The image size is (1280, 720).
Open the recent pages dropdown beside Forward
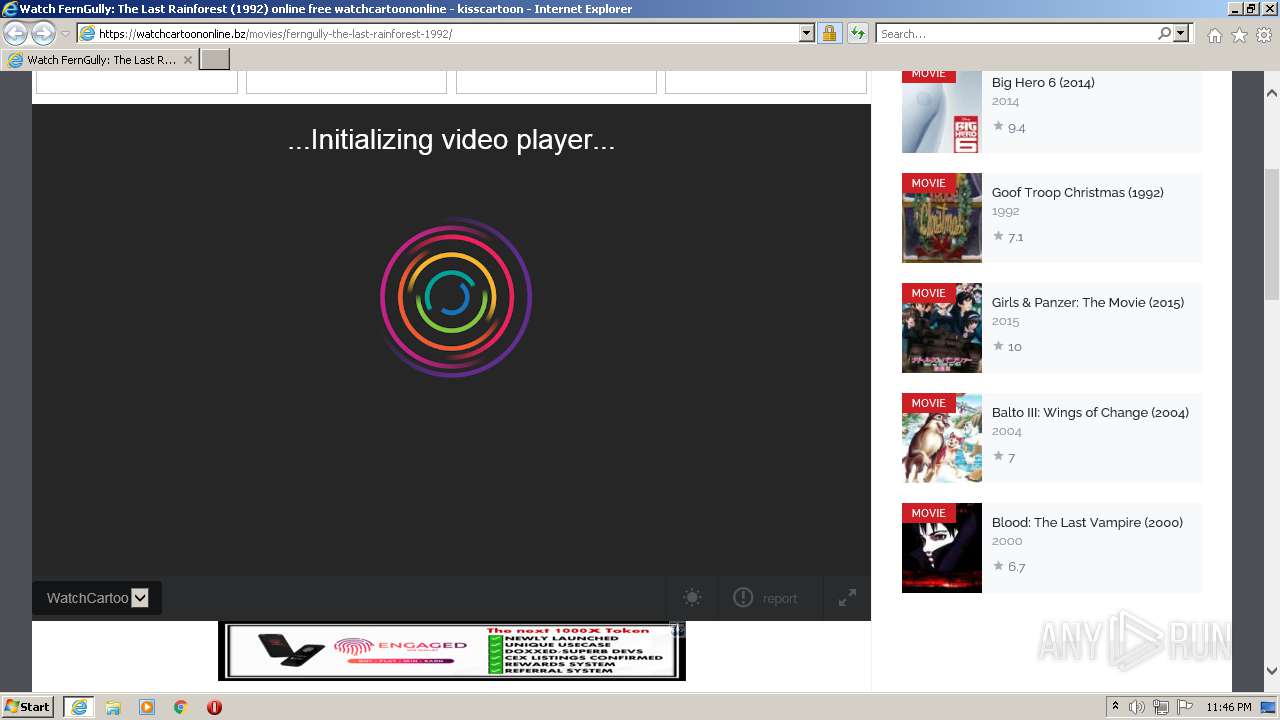[x=65, y=34]
